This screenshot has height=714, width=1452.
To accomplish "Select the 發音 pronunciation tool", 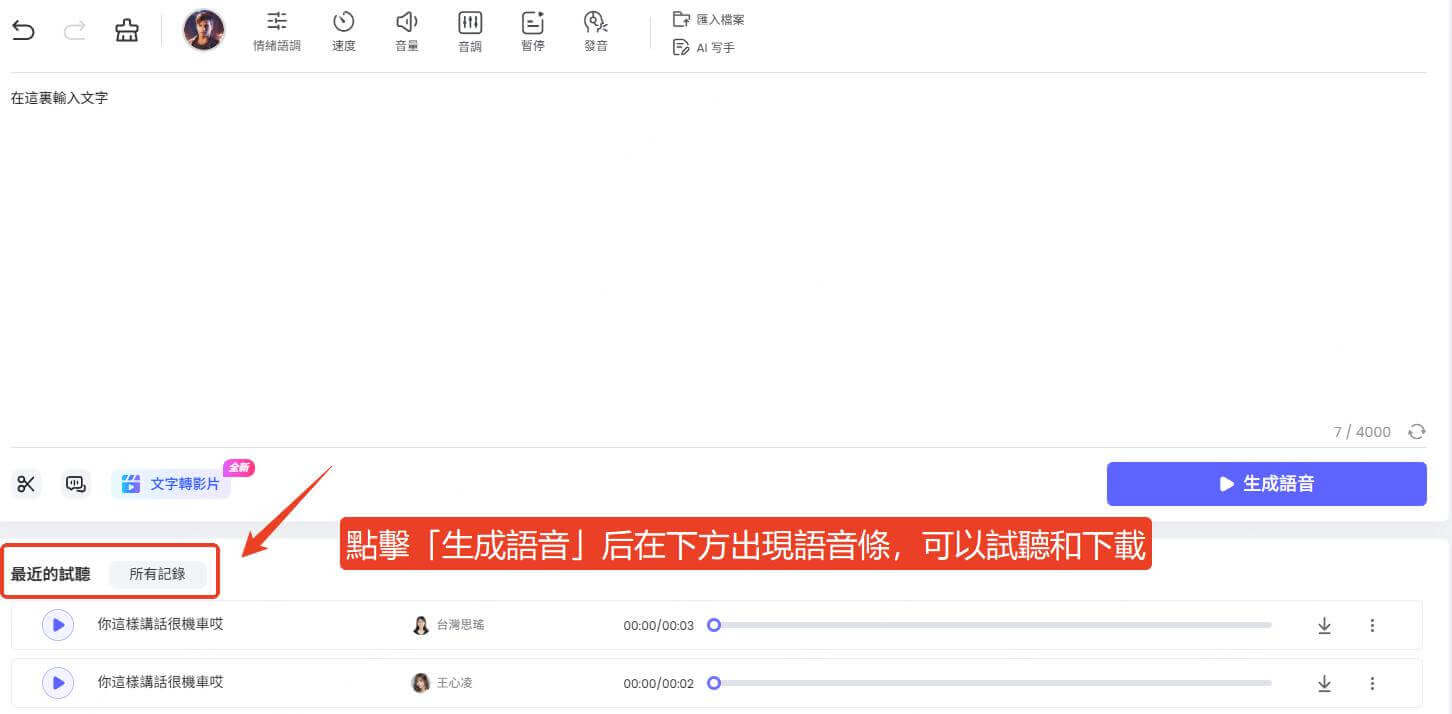I will point(596,31).
